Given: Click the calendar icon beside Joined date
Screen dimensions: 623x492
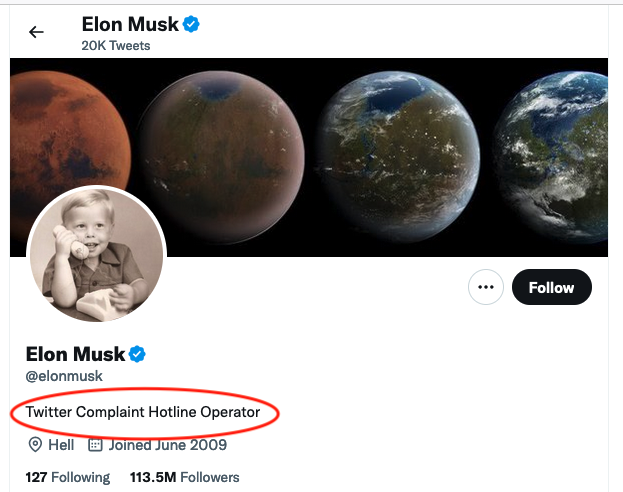Looking at the screenshot, I should tap(96, 445).
